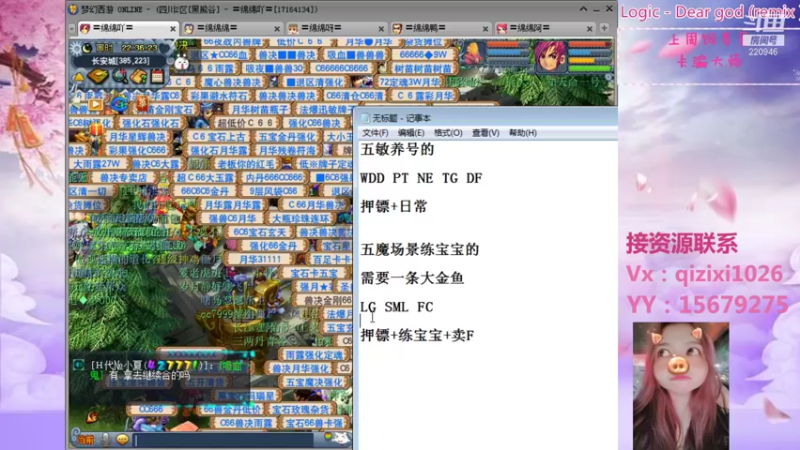Click the 房间号 room number badge
Image resolution: width=800 pixels, height=450 pixels.
pos(763,40)
